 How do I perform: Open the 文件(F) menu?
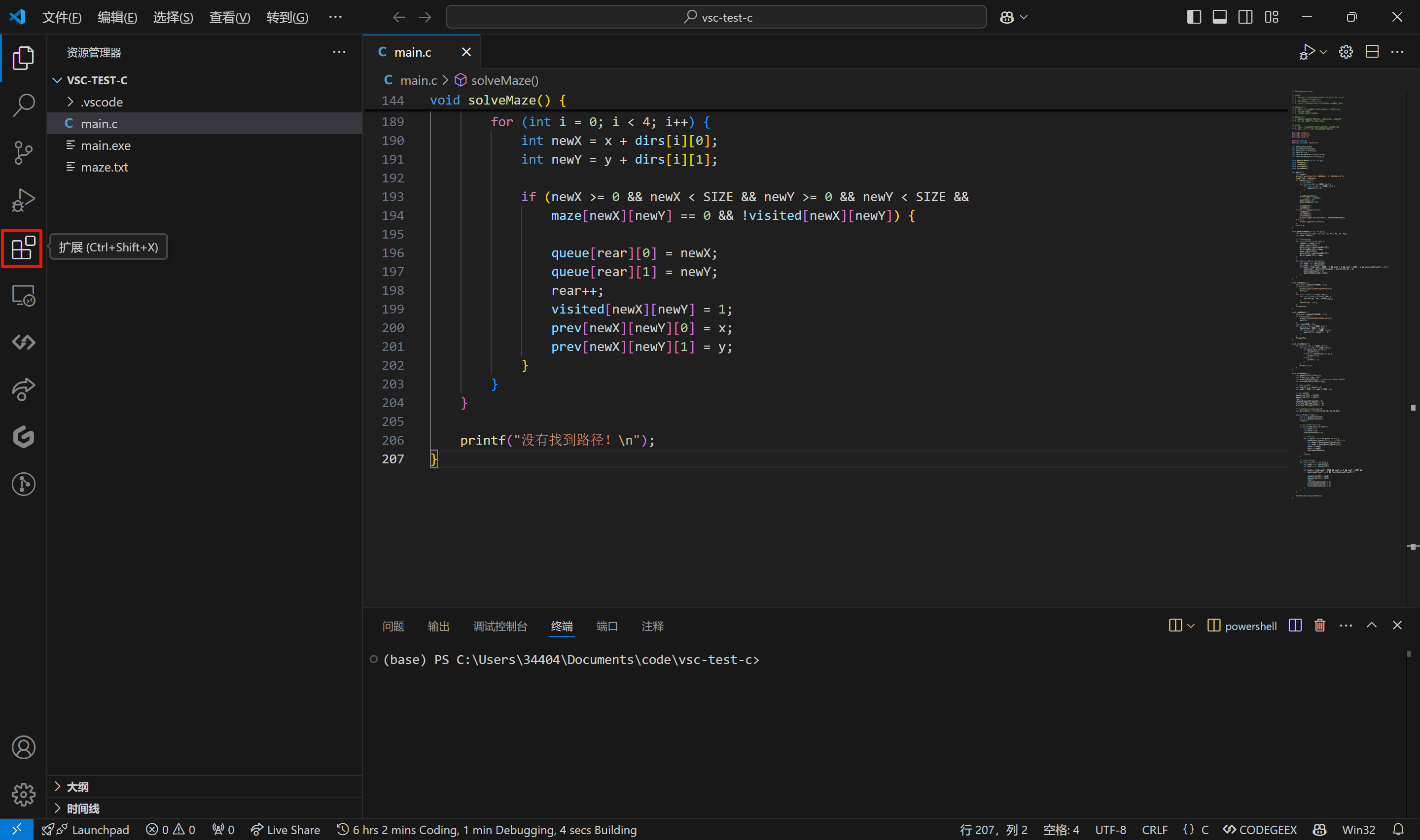tap(62, 18)
